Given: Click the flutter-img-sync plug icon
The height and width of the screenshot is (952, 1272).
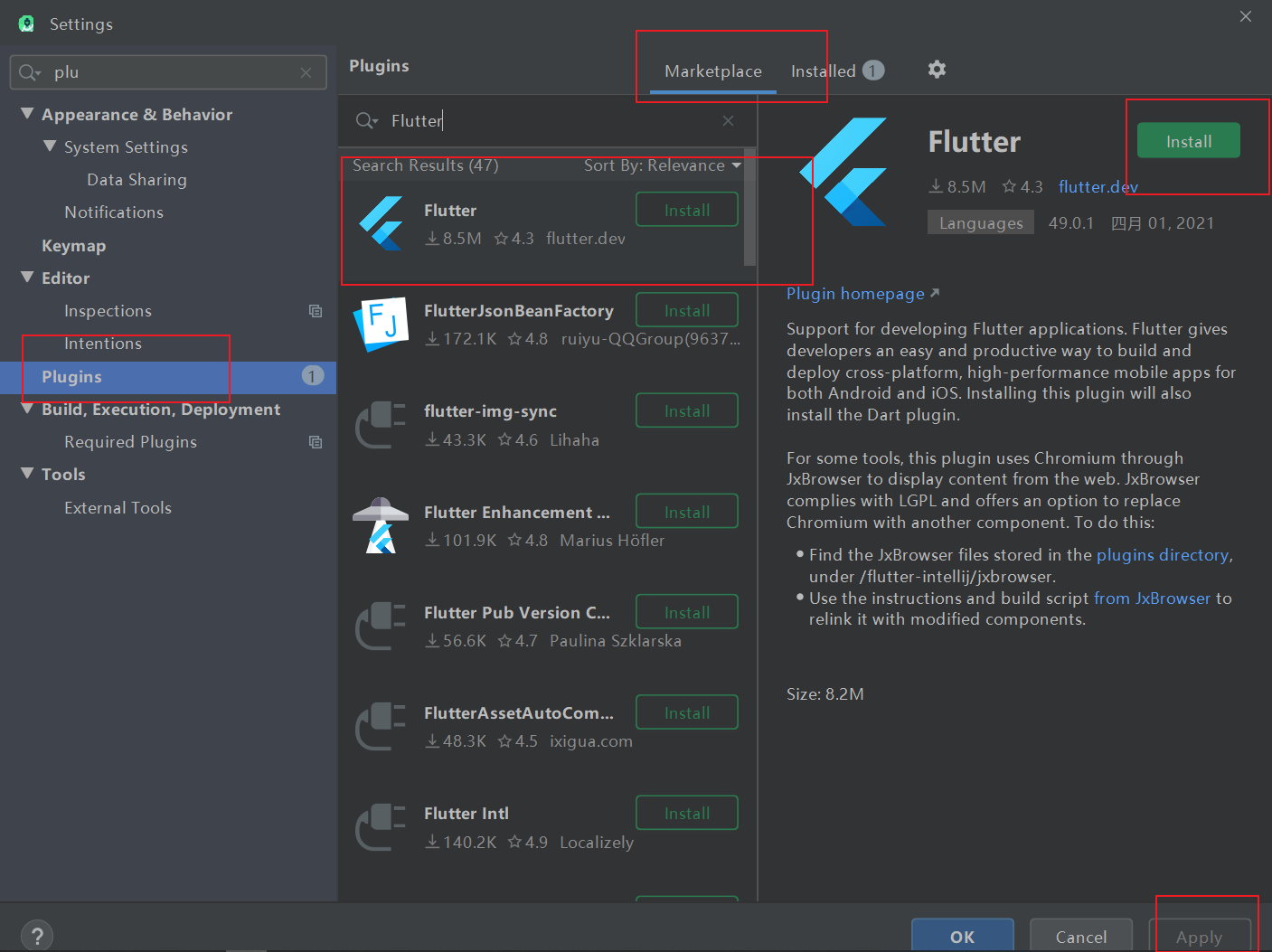Looking at the screenshot, I should 381,425.
